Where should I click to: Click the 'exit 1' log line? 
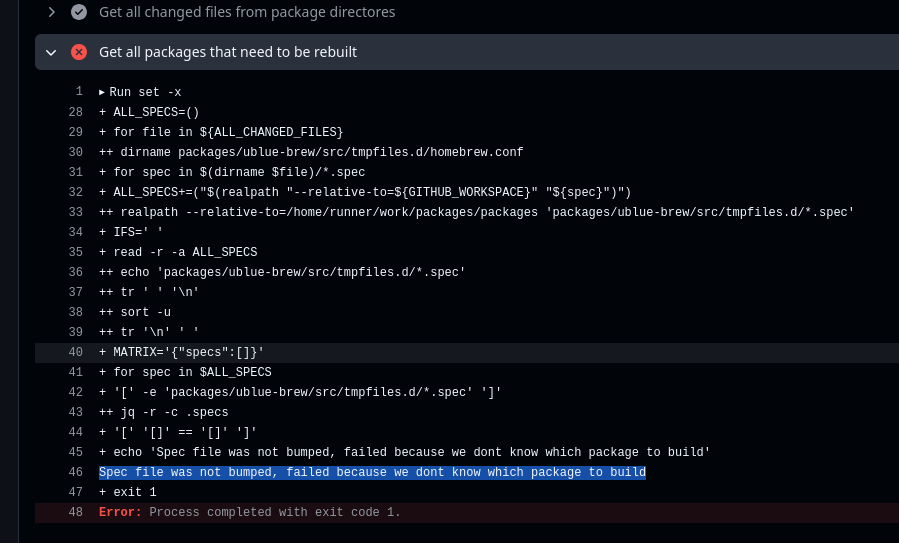[x=131, y=492]
